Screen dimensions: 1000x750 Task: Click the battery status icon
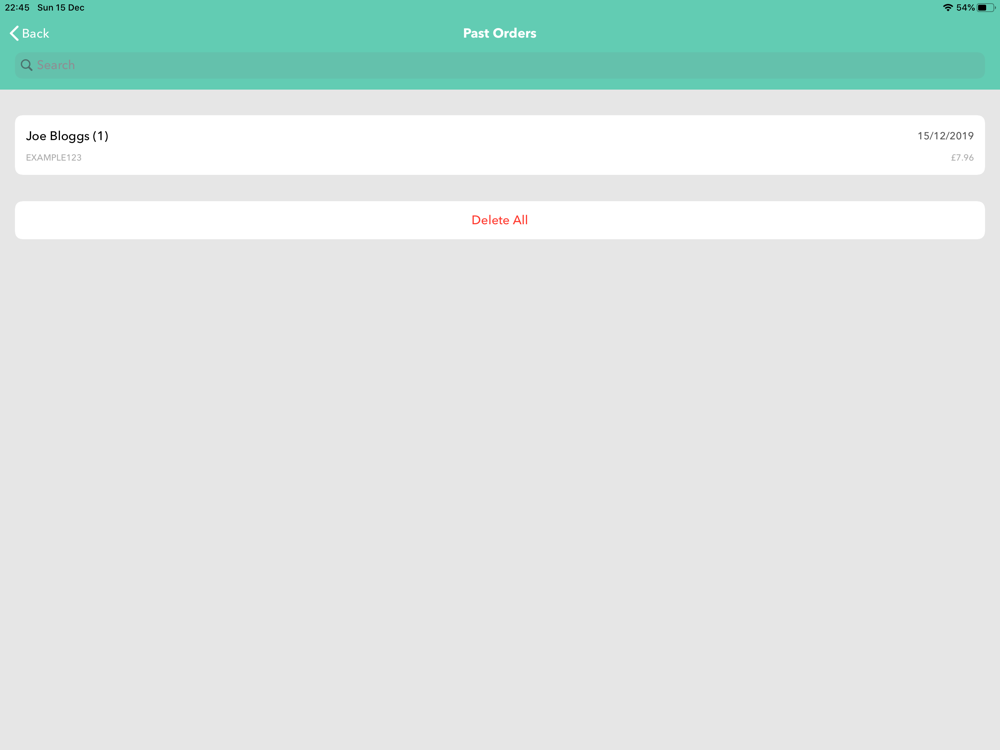(986, 8)
